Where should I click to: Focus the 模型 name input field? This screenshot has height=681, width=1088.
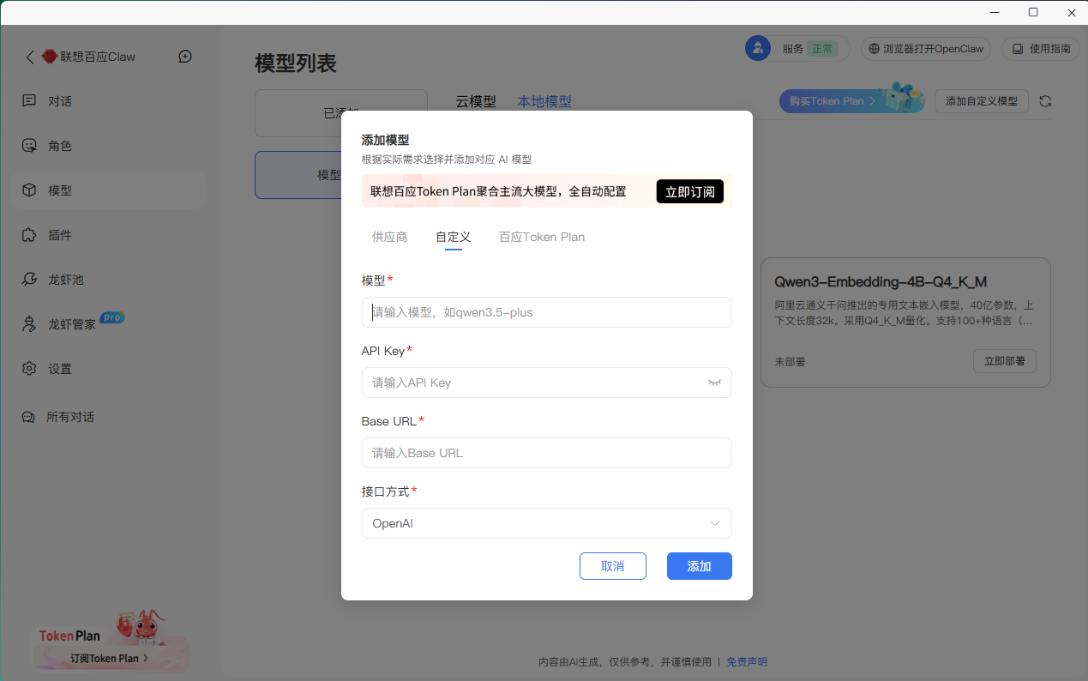click(546, 312)
